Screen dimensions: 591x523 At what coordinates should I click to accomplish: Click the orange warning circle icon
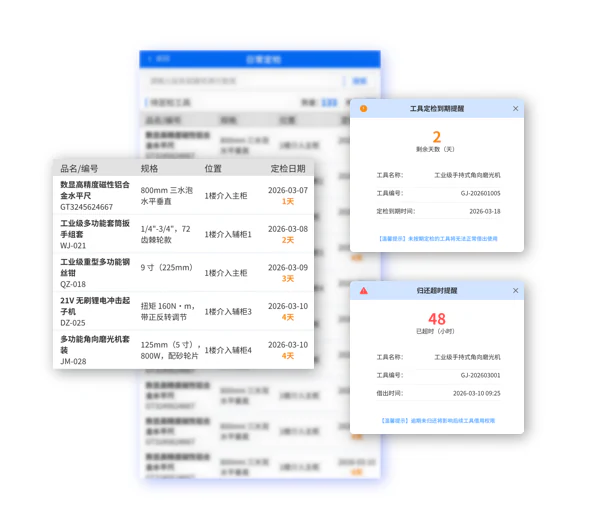coord(363,109)
